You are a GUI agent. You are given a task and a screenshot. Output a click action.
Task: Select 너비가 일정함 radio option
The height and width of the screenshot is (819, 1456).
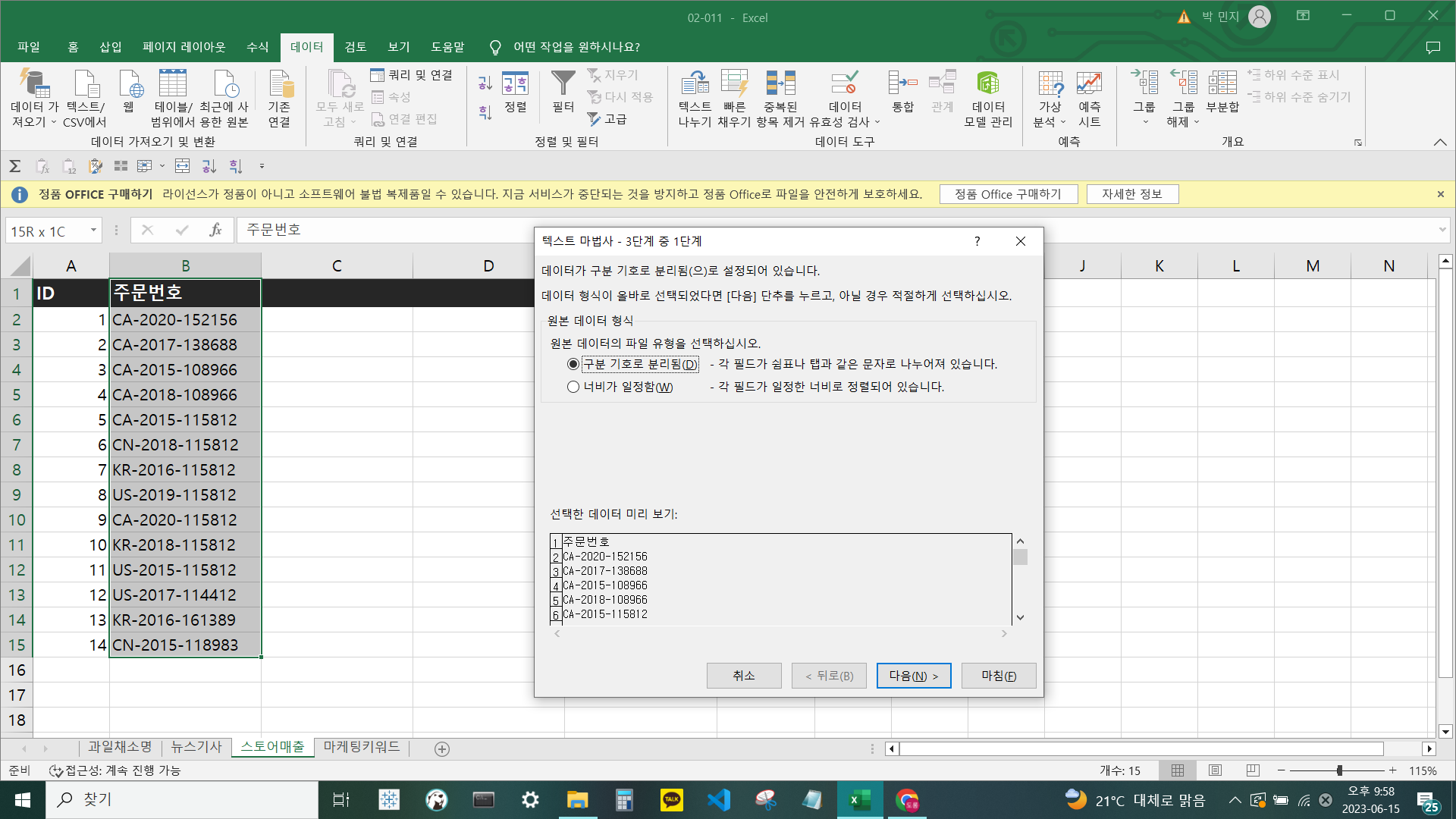click(x=573, y=387)
